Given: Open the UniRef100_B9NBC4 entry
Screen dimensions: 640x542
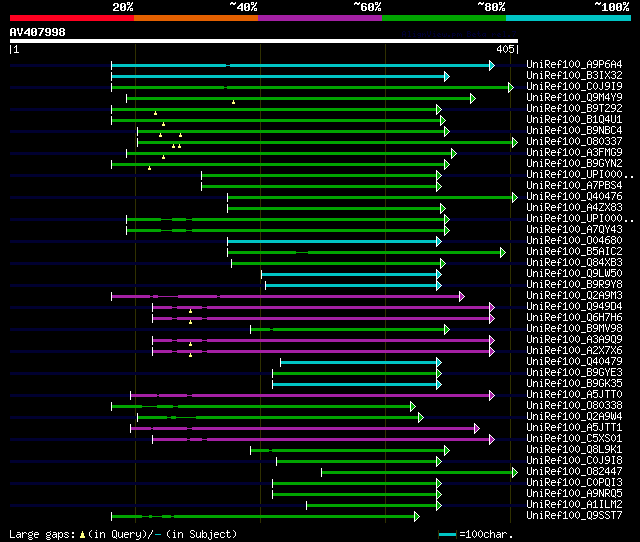Looking at the screenshot, I should (x=574, y=131).
